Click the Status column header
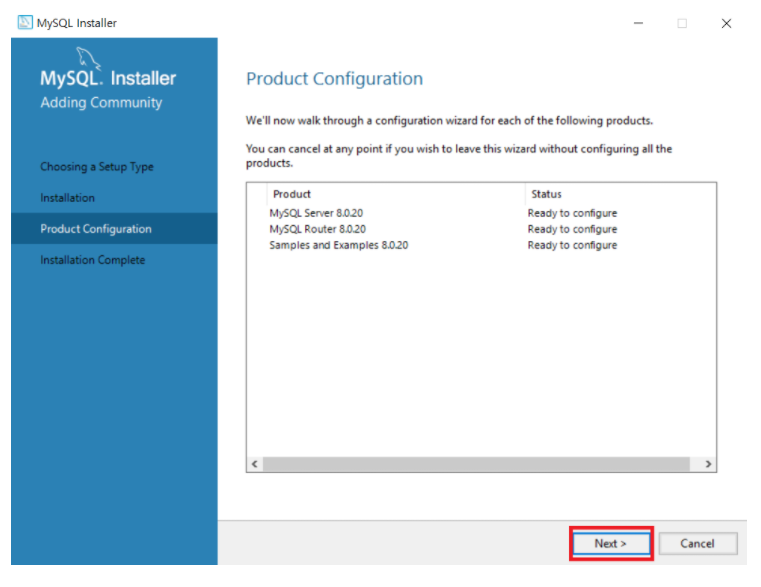The image size is (761, 587). click(620, 194)
